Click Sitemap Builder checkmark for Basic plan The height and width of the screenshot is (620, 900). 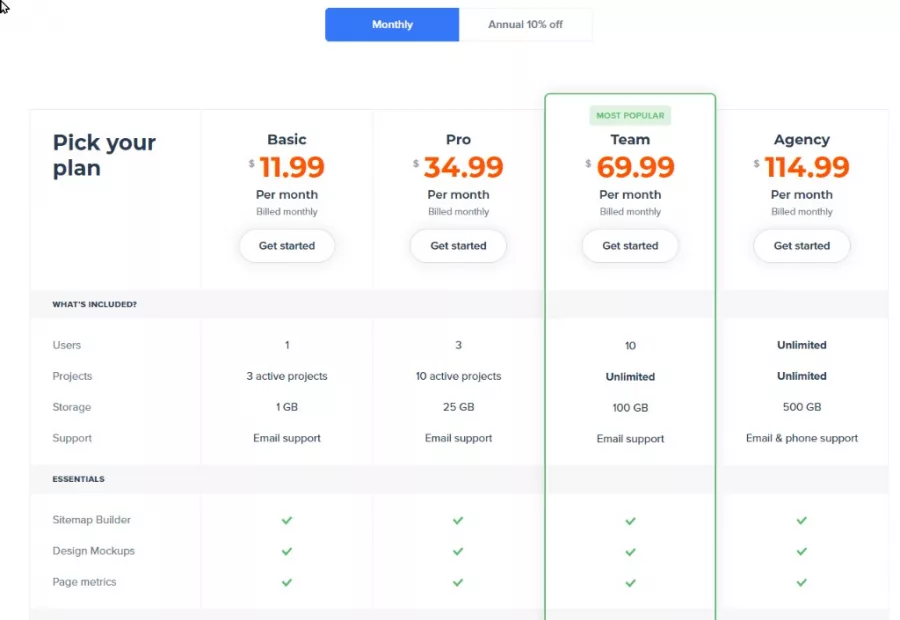(x=287, y=520)
